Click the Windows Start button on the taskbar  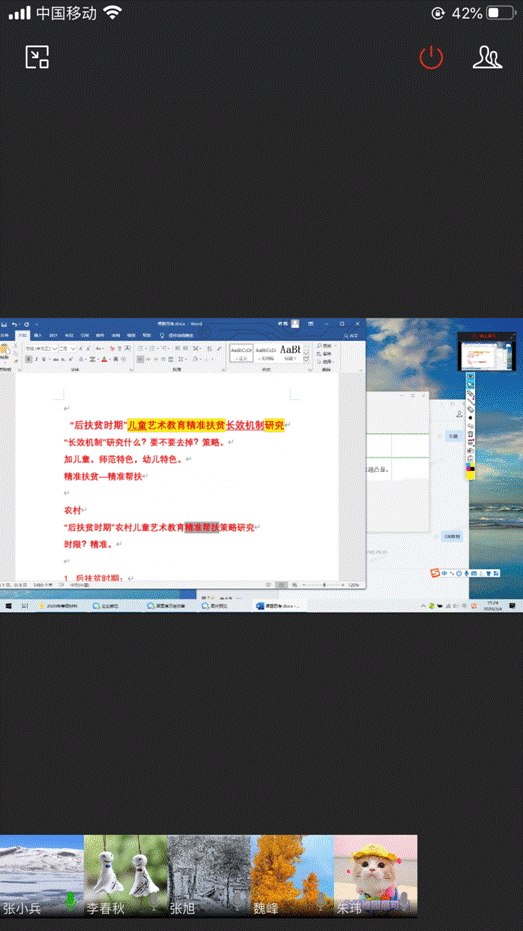[8, 606]
